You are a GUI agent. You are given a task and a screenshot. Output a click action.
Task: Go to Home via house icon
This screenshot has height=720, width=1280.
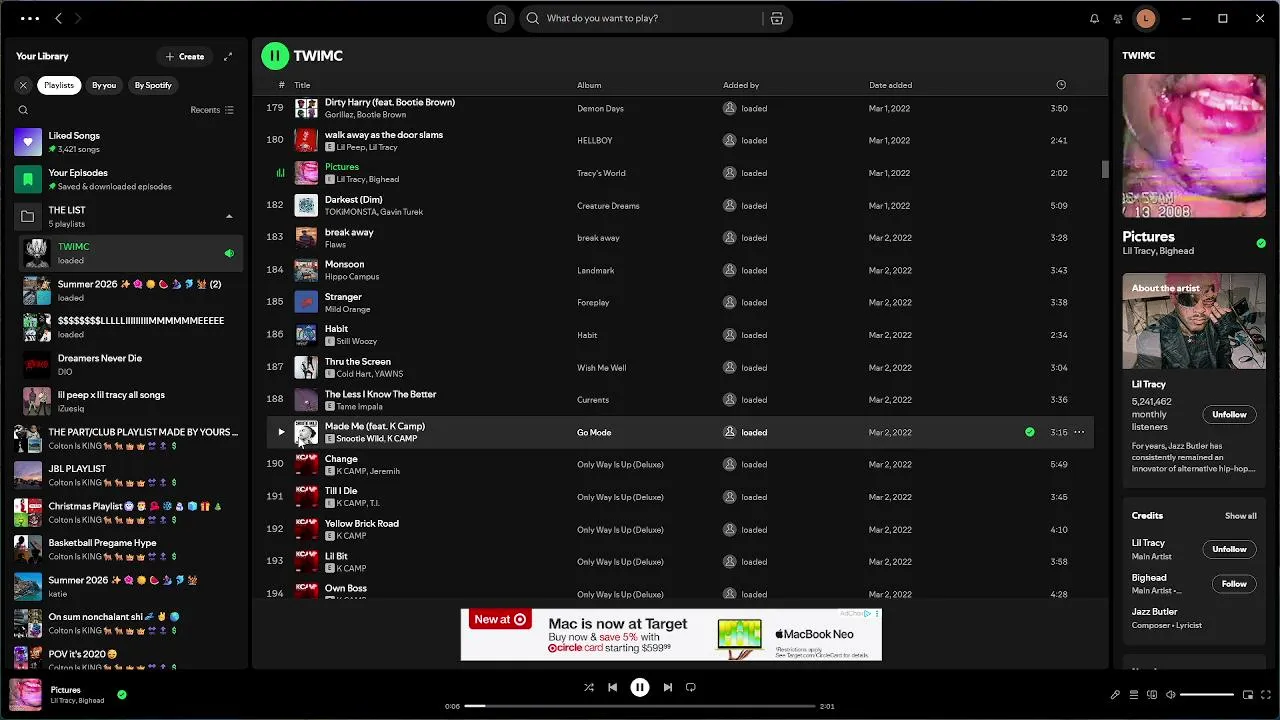click(500, 18)
